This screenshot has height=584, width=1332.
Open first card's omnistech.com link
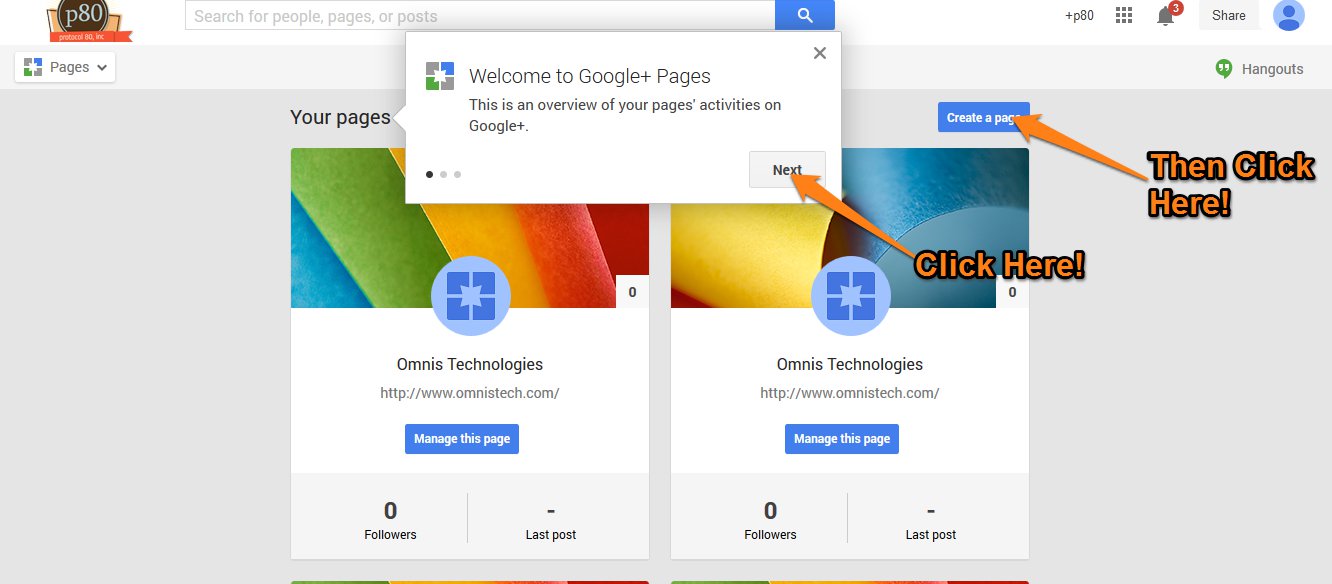pyautogui.click(x=470, y=393)
